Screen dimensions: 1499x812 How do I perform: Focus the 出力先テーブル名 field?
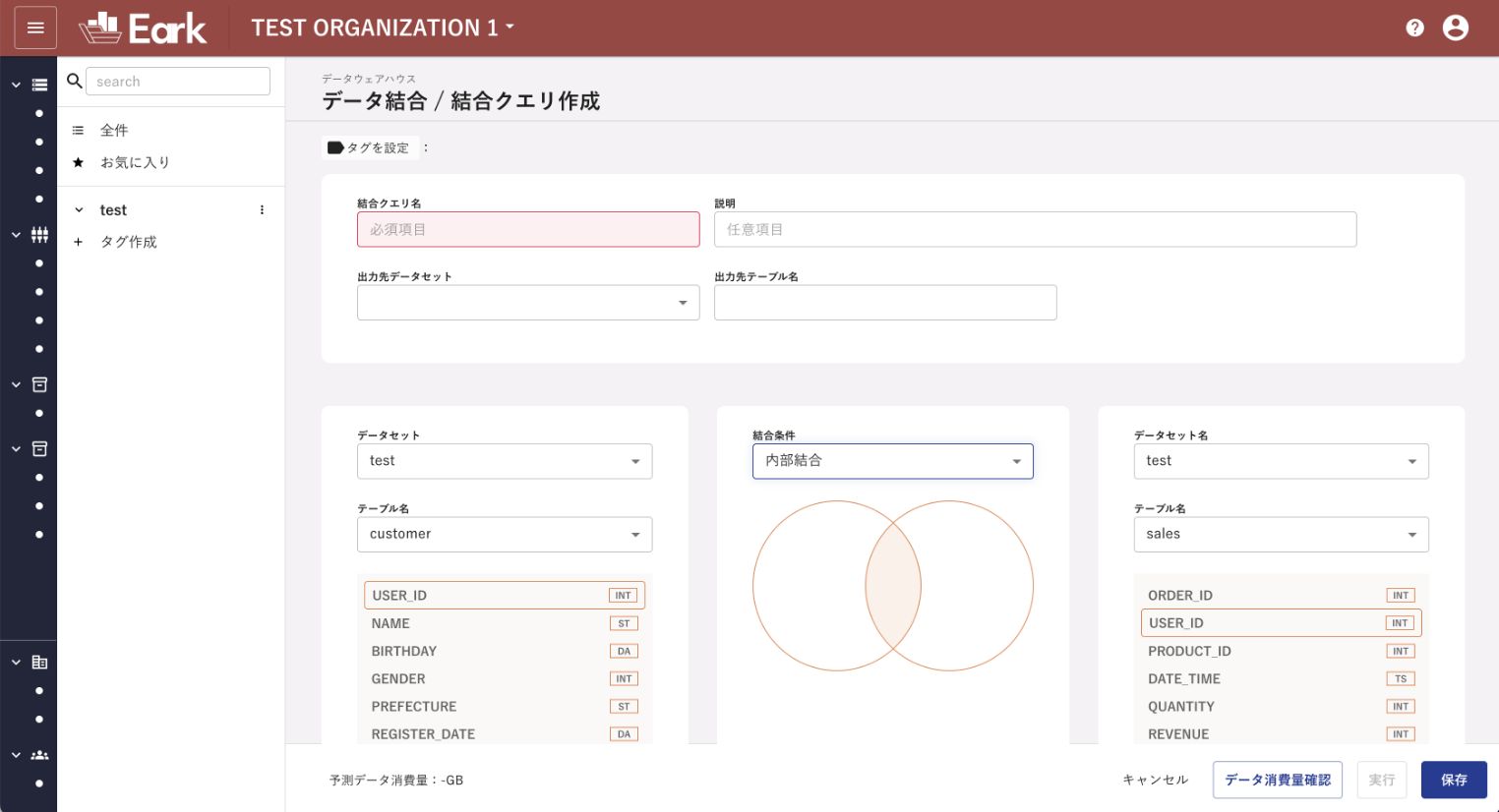(885, 303)
